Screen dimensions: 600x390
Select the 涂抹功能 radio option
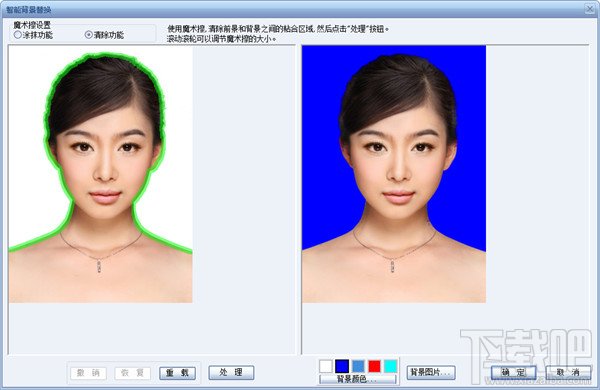pos(33,35)
